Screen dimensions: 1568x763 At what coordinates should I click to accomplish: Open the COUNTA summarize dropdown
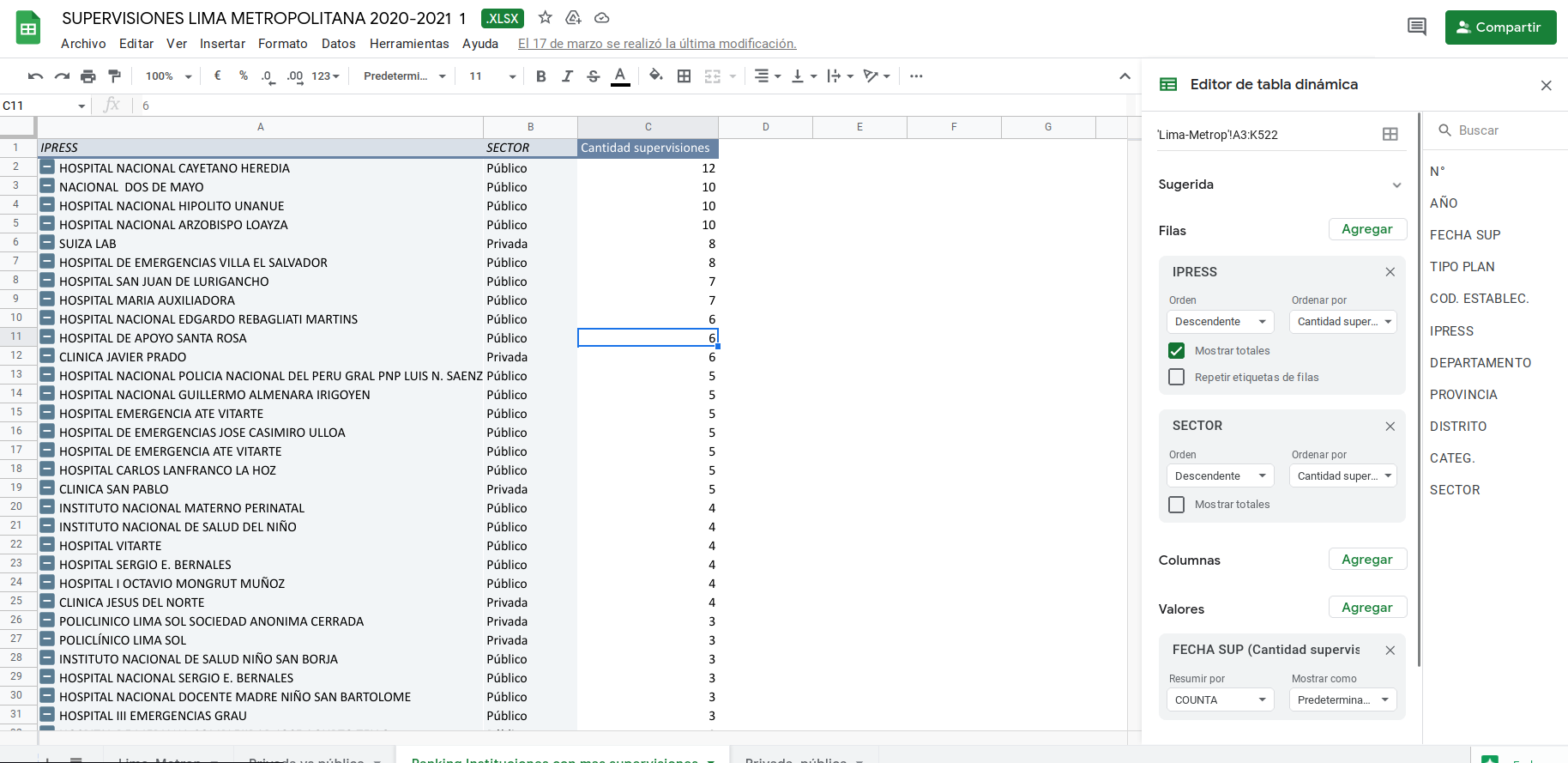(1220, 700)
